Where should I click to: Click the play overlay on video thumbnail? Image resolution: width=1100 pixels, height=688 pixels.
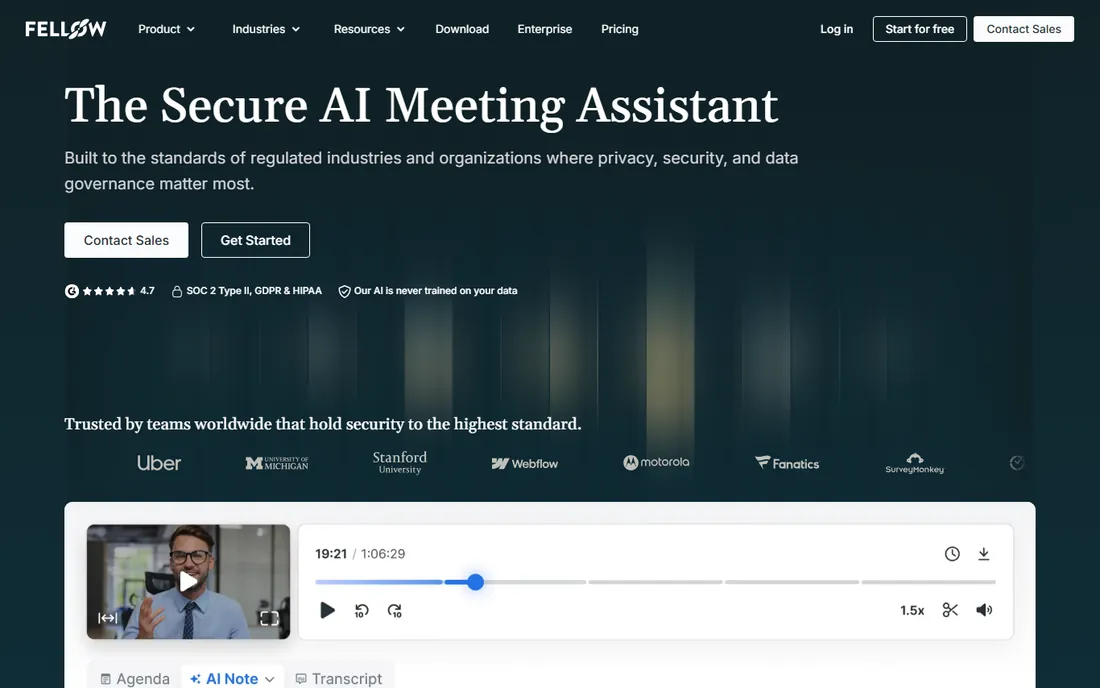(188, 581)
